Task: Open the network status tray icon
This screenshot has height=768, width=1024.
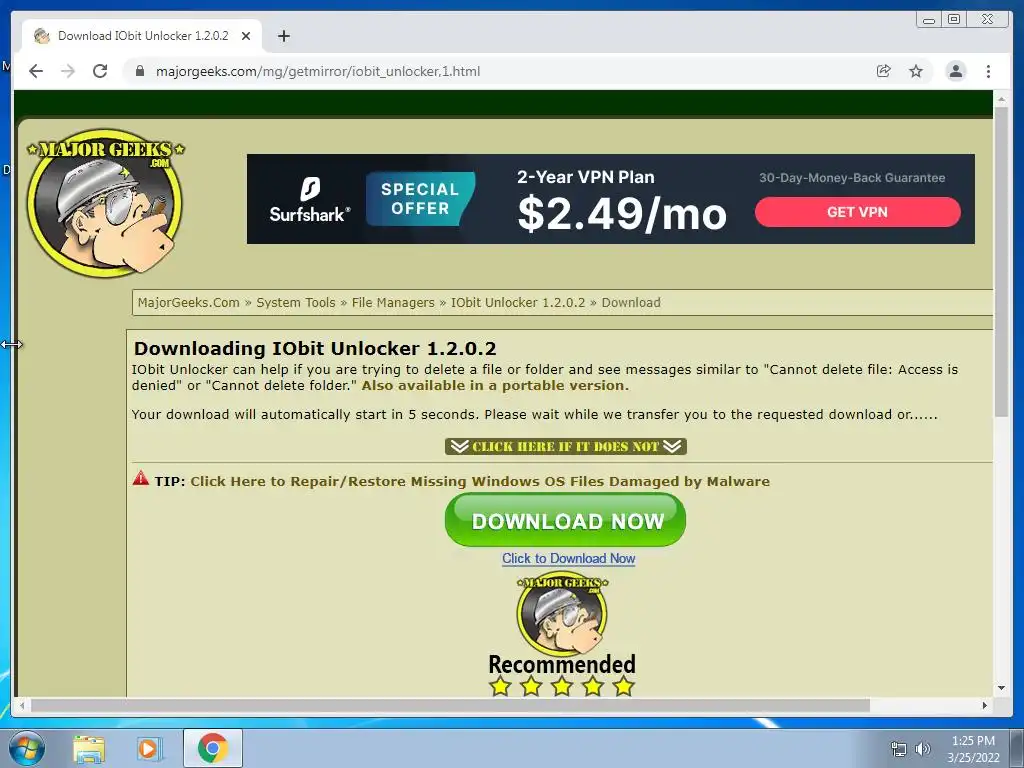Action: (x=899, y=749)
